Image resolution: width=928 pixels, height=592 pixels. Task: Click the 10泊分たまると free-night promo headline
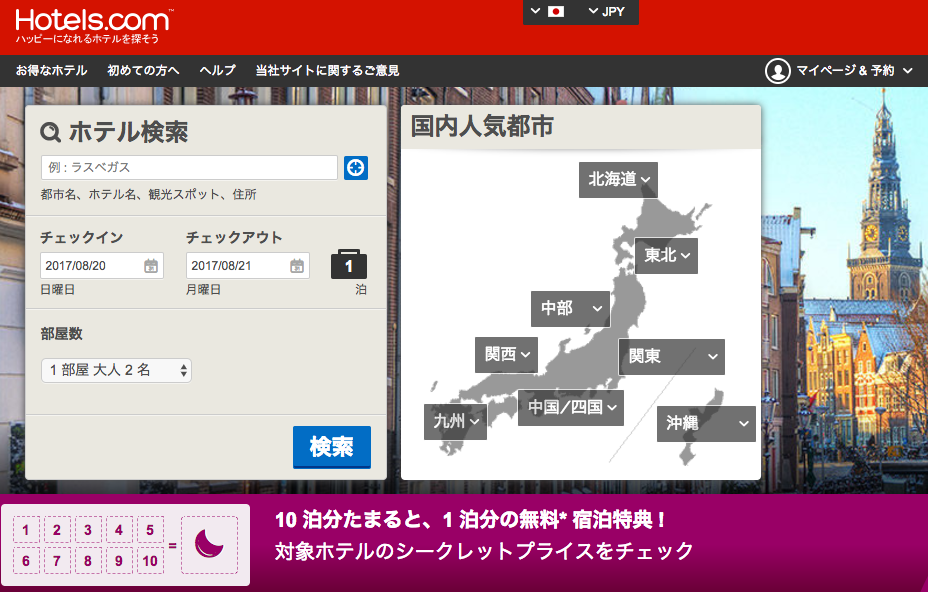coord(470,520)
